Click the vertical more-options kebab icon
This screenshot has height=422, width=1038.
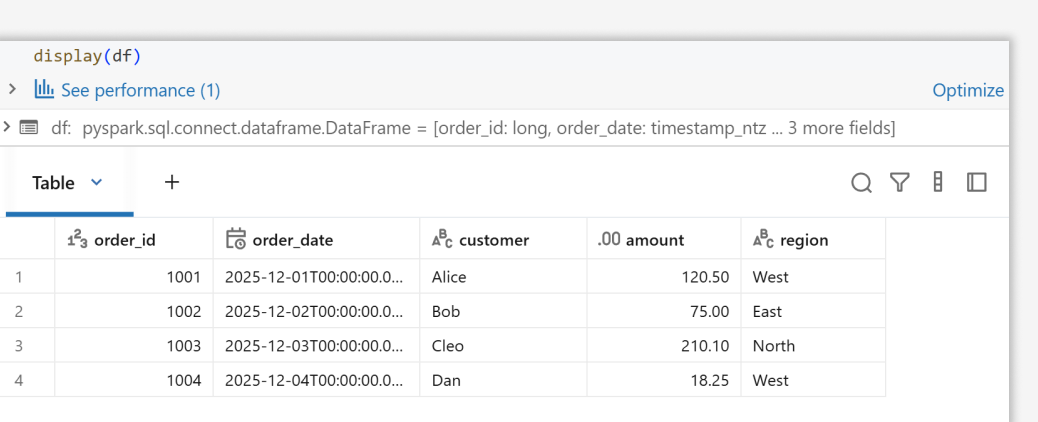click(x=938, y=182)
